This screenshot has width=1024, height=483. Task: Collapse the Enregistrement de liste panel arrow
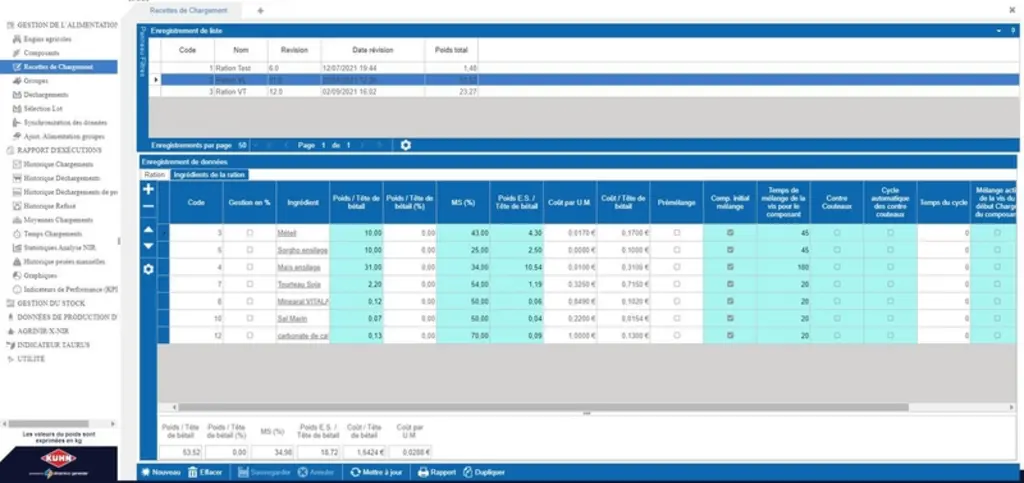click(999, 31)
